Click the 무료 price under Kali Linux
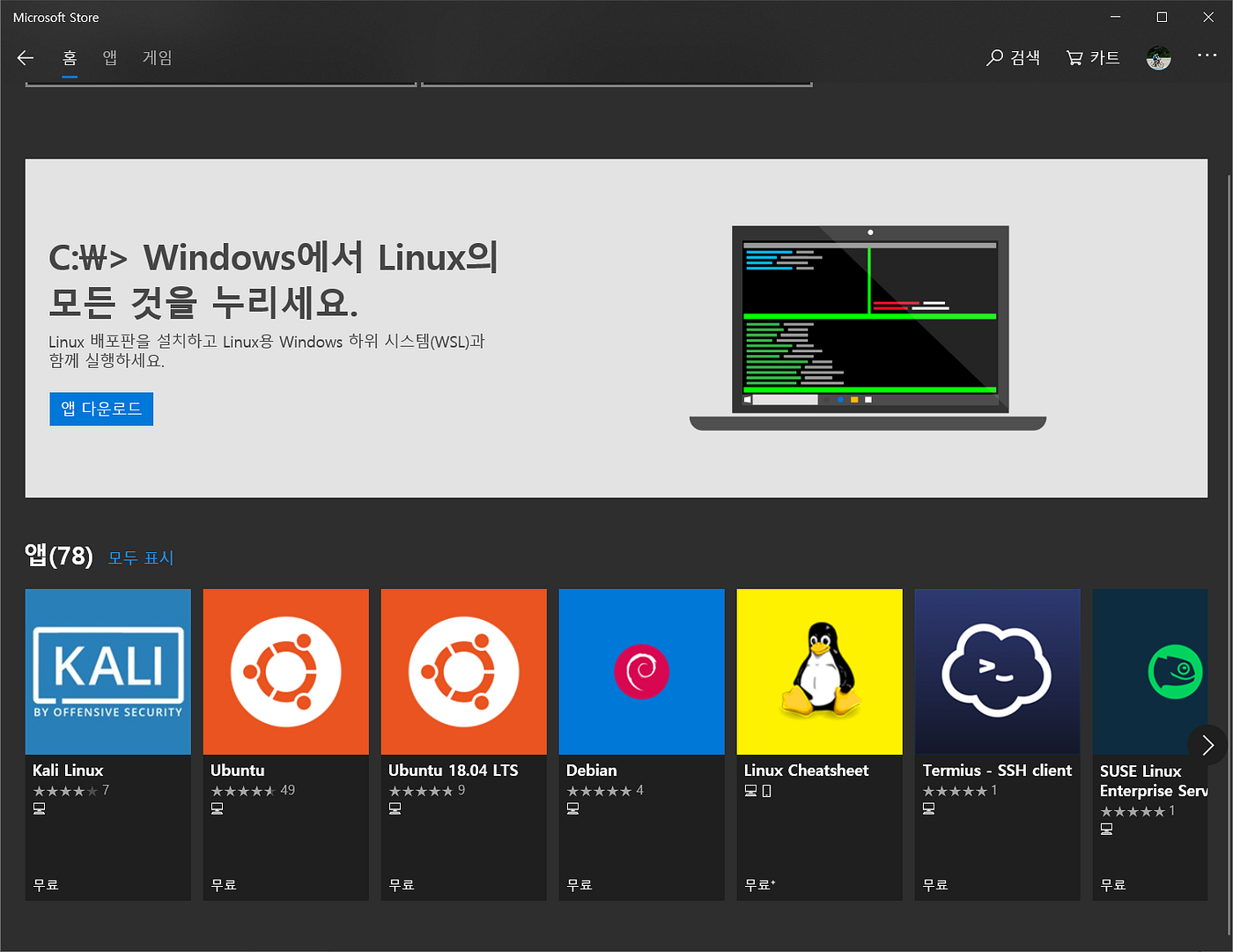 pyautogui.click(x=46, y=885)
